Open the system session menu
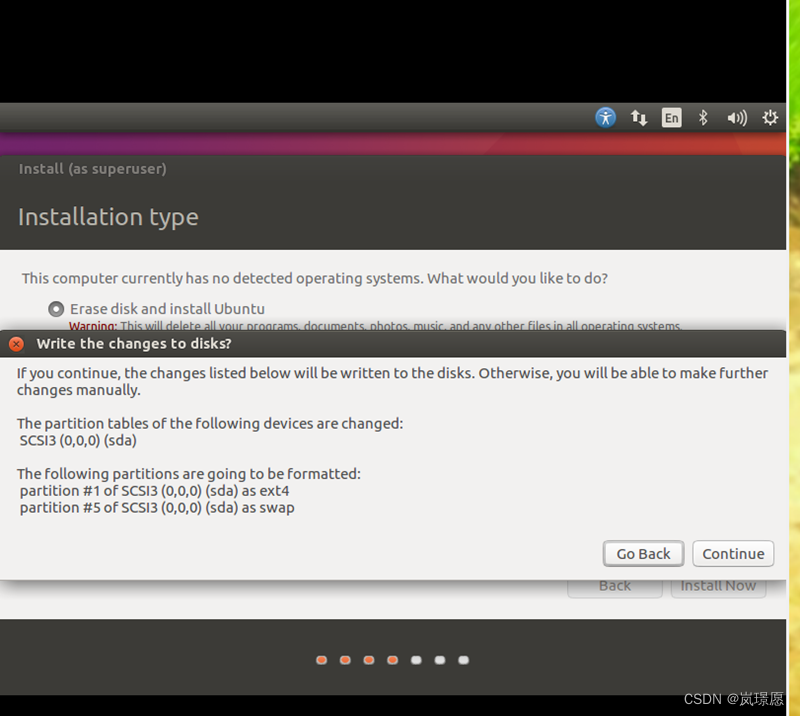This screenshot has width=800, height=716. point(769,117)
